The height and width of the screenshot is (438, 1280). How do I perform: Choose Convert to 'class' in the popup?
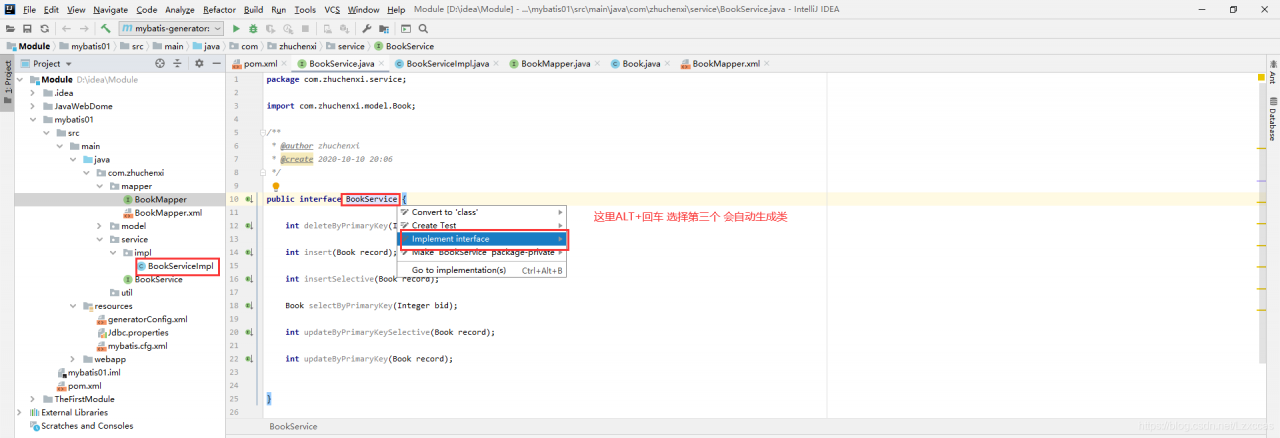pyautogui.click(x=482, y=212)
